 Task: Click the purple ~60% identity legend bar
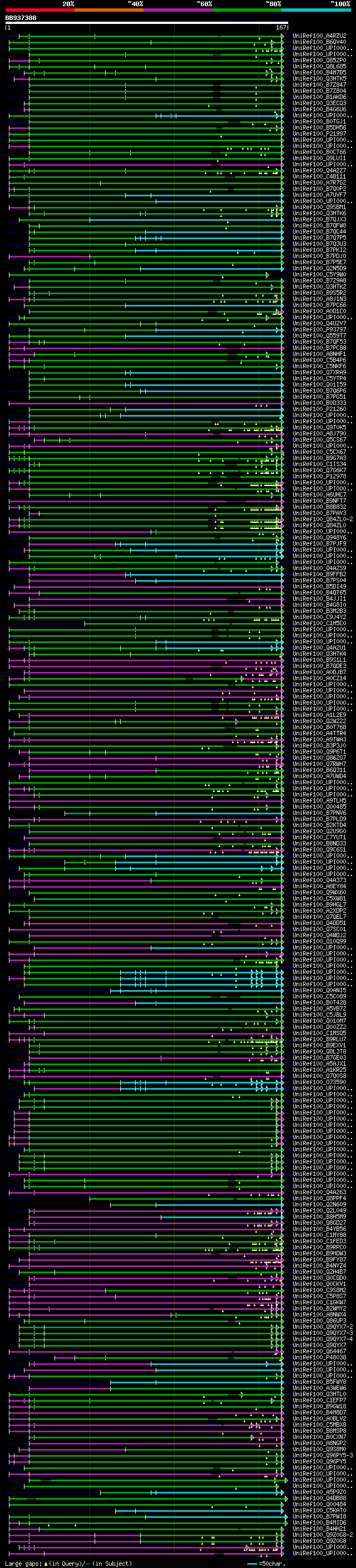179,10
